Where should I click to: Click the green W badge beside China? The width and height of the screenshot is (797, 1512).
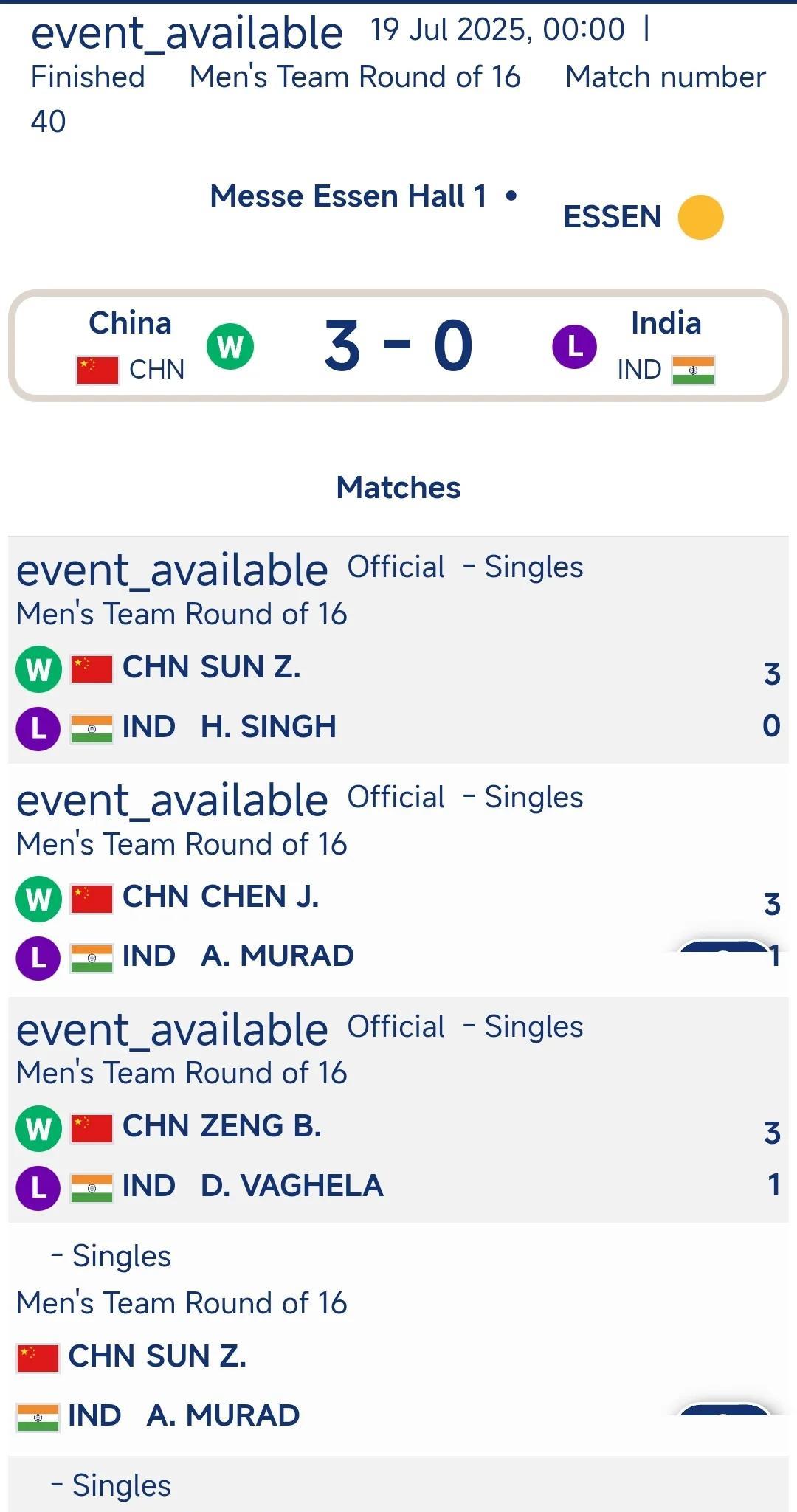click(230, 346)
